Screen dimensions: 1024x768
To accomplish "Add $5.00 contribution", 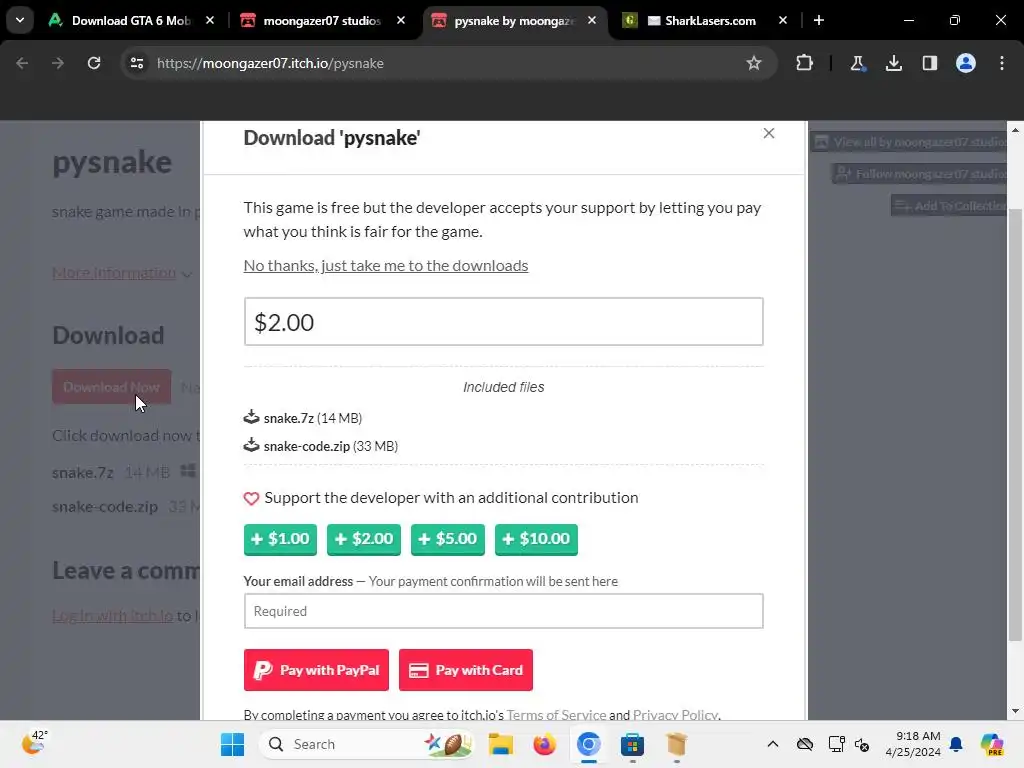I will 448,539.
